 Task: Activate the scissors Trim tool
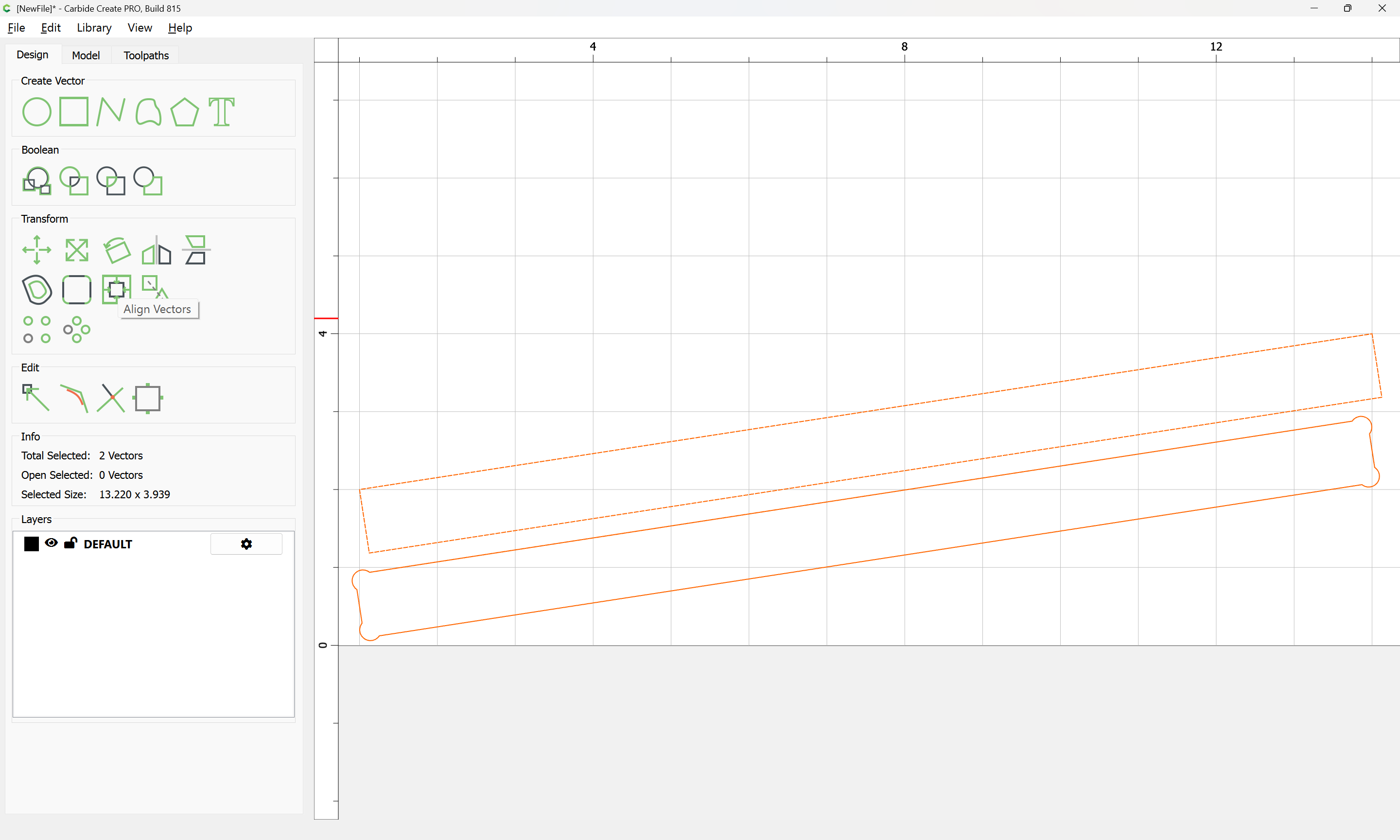pyautogui.click(x=111, y=399)
